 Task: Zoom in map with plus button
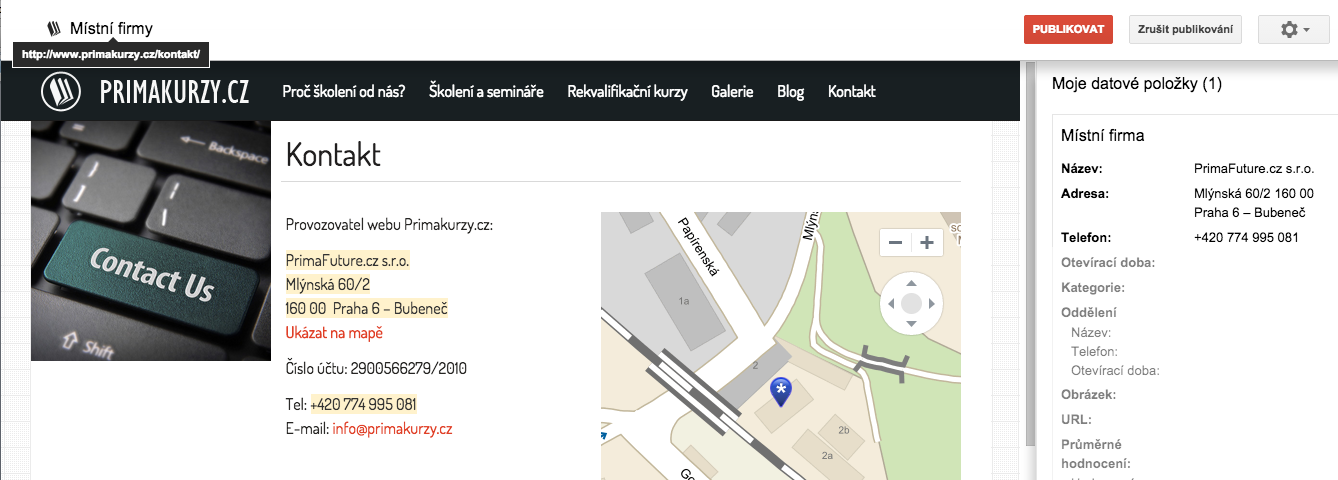(927, 243)
